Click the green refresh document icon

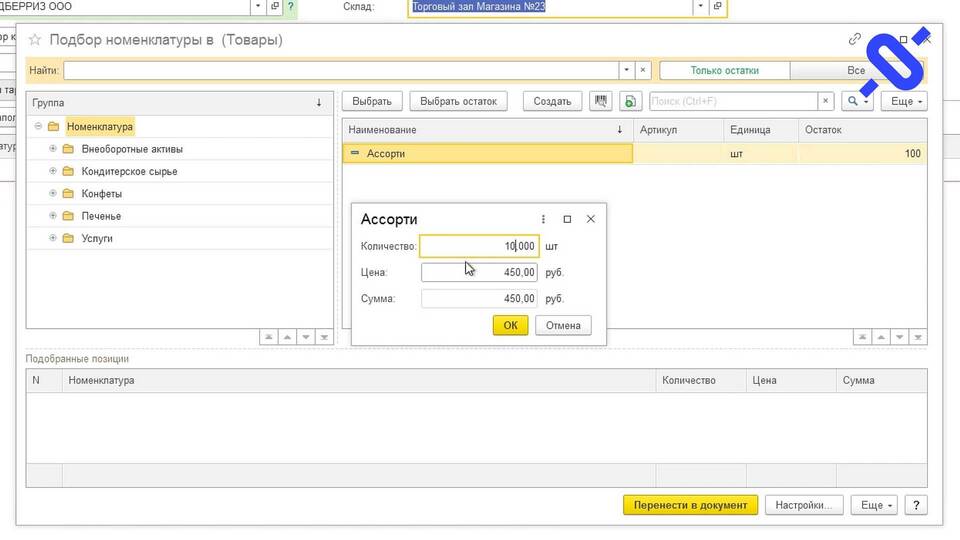tap(629, 101)
